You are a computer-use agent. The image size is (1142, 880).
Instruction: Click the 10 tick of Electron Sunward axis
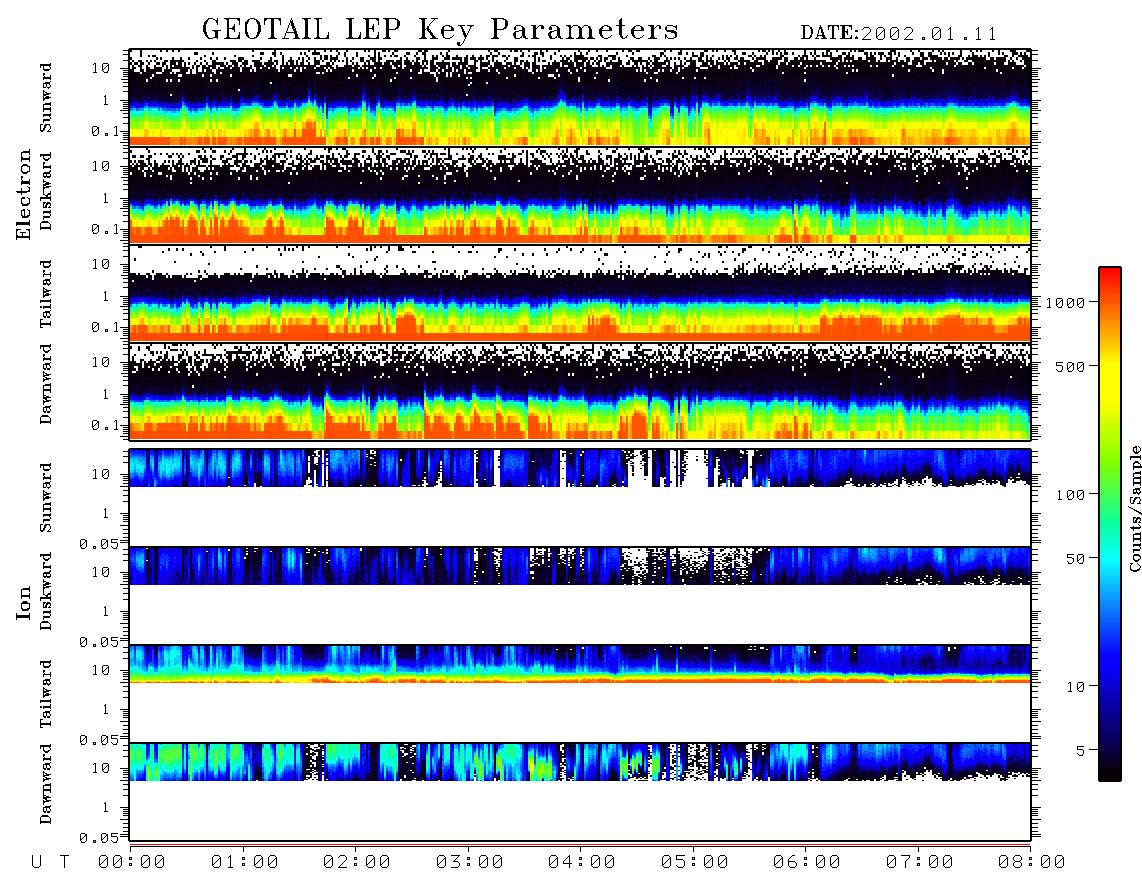pyautogui.click(x=101, y=68)
